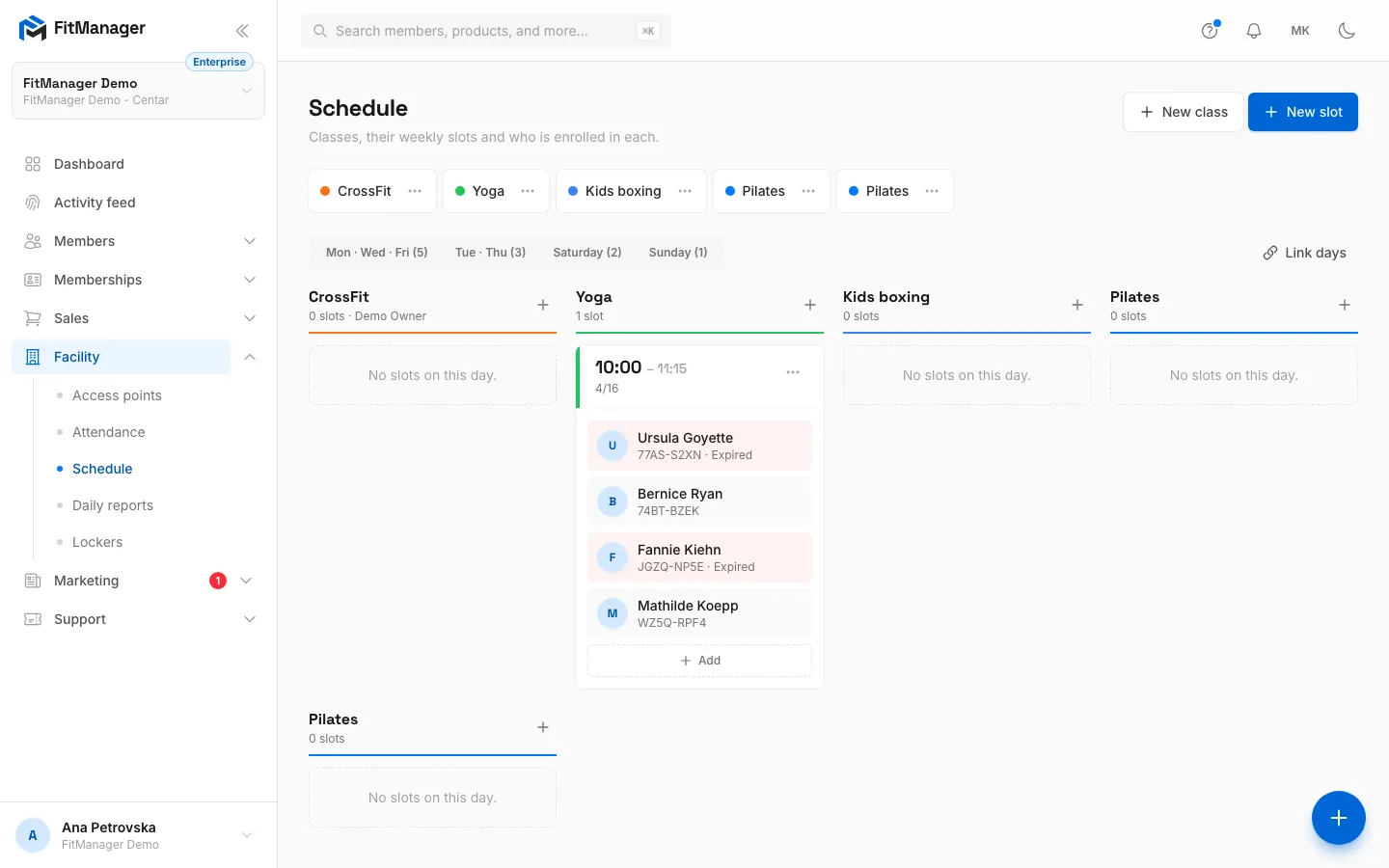Select the Bernice Ryan enrollment row

pyautogui.click(x=699, y=502)
